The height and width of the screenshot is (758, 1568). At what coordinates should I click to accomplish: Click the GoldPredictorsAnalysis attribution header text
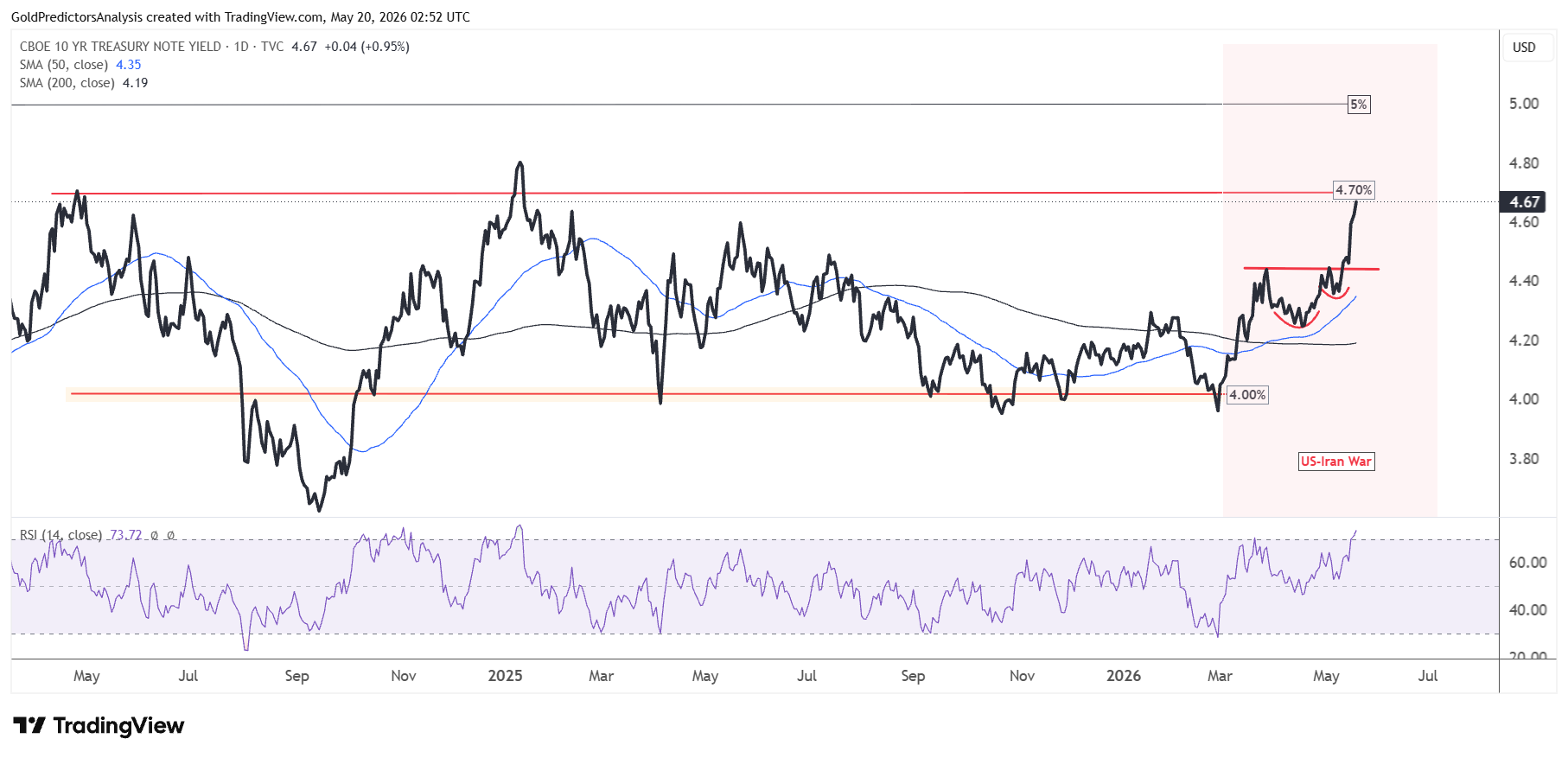click(x=240, y=17)
